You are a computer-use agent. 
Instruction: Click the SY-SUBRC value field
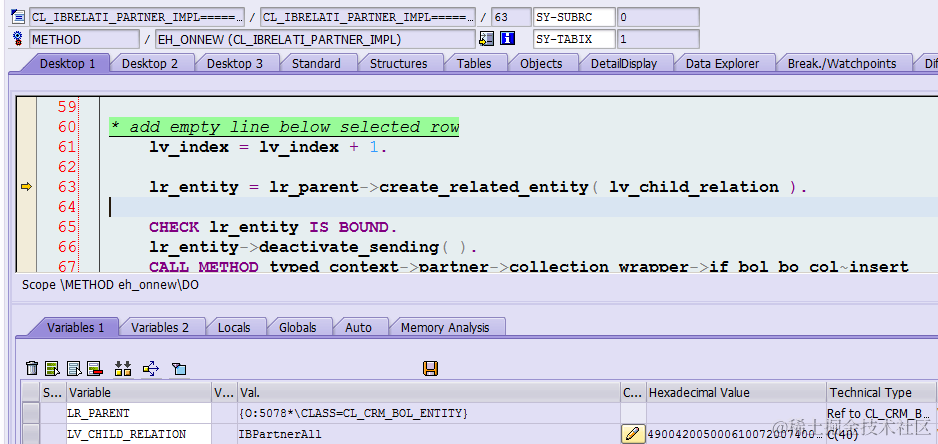click(x=658, y=17)
